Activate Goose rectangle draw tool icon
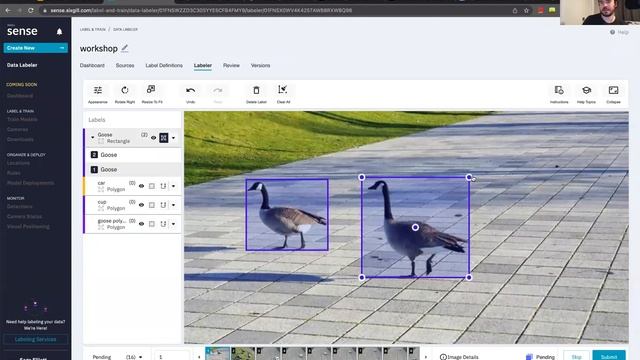 click(164, 138)
